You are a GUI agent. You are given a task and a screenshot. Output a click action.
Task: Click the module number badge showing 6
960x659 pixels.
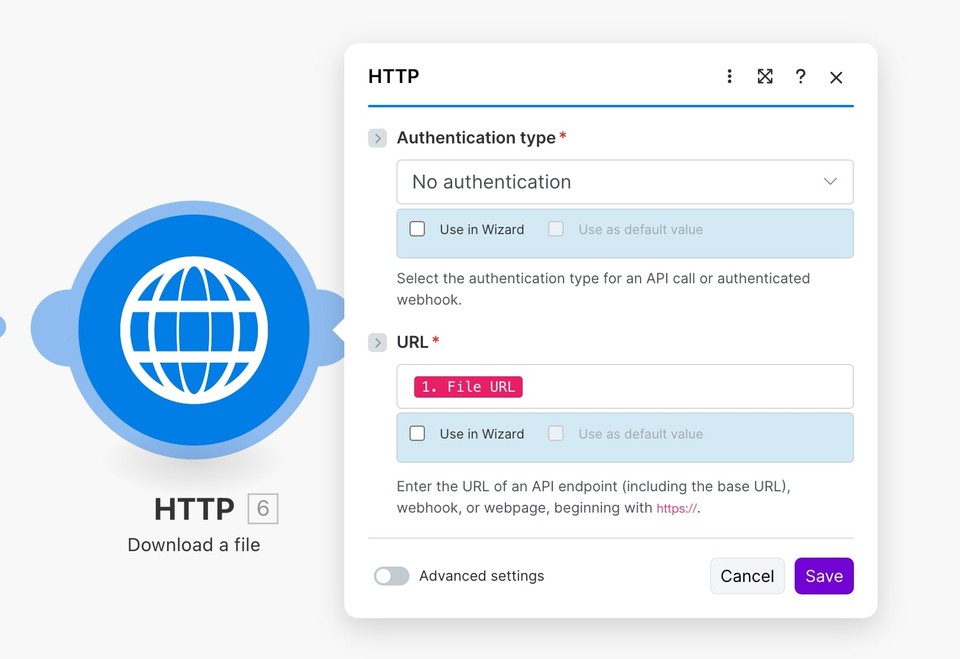point(262,509)
